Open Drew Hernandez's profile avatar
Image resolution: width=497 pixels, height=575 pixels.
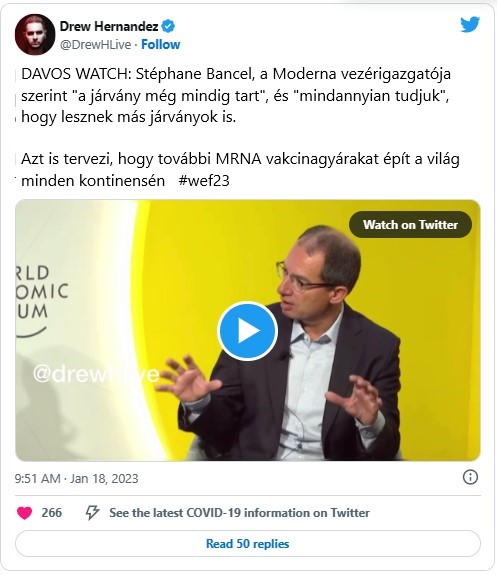pos(35,34)
